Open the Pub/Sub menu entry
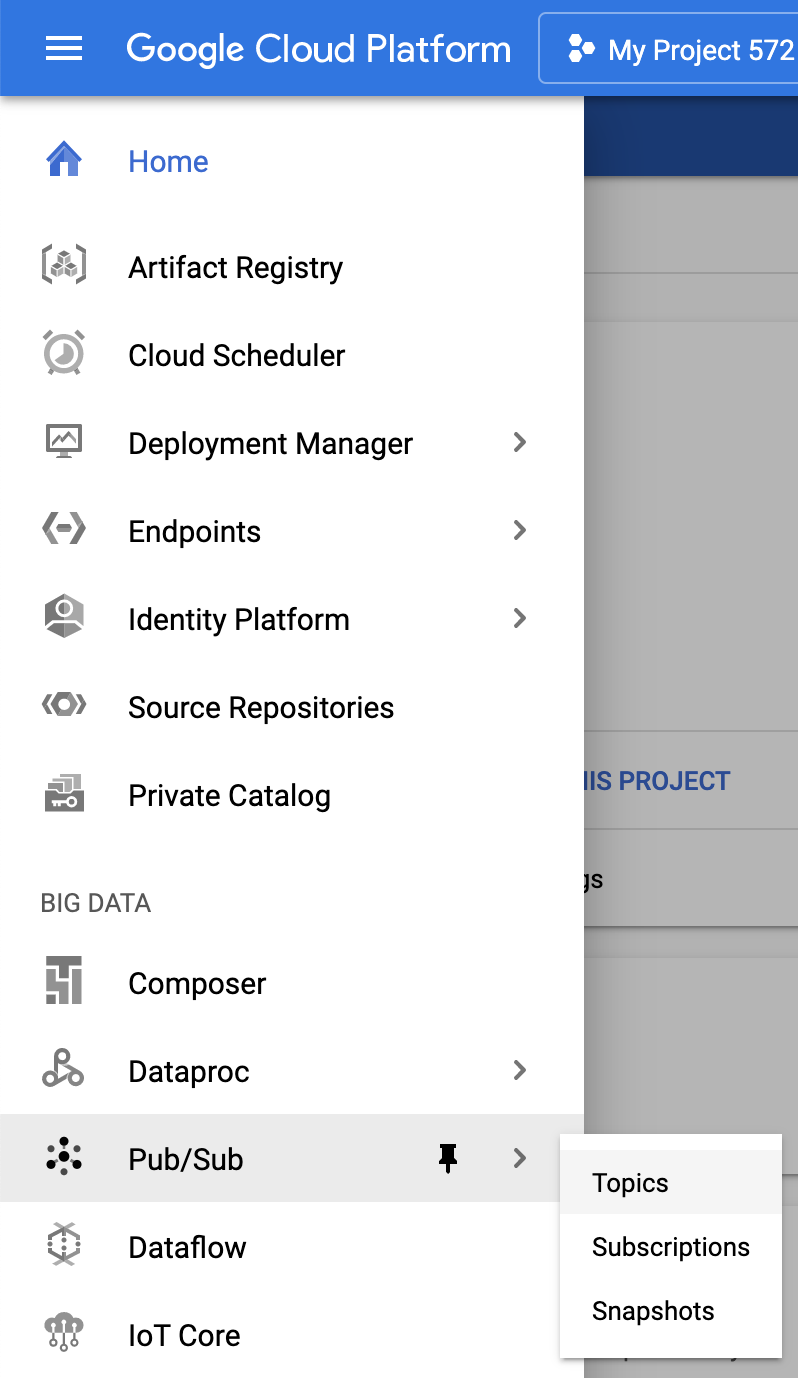798x1378 pixels. [186, 1159]
